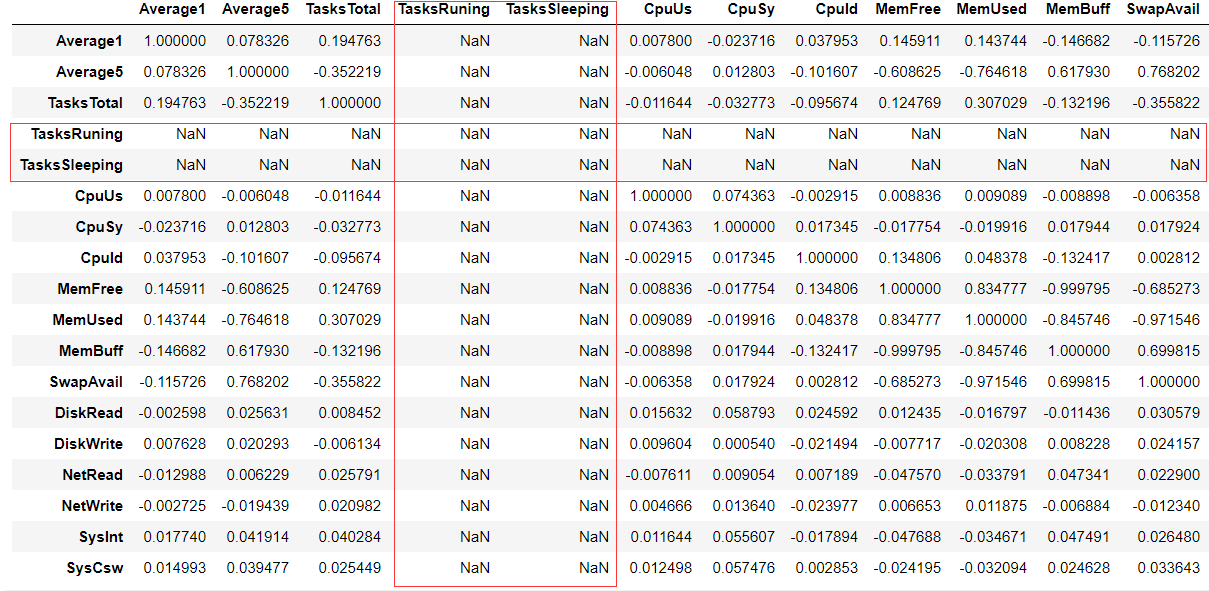This screenshot has width=1209, height=591.
Task: Select the Average5 column header
Action: coord(255,9)
